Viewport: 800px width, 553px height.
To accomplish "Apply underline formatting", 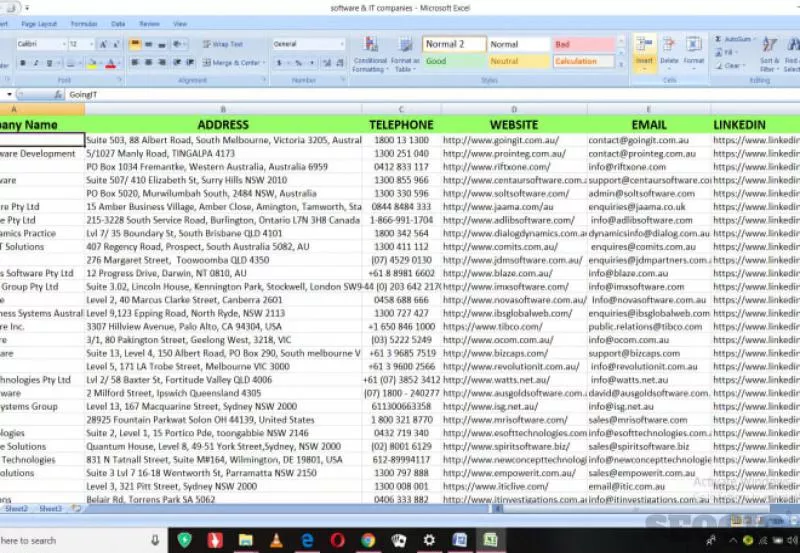I will 49,63.
